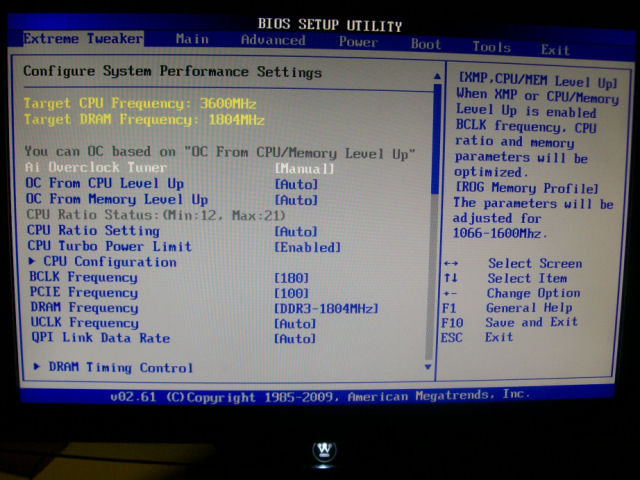Select the DRAM Frequency item
The width and height of the screenshot is (640, 480).
[84, 307]
